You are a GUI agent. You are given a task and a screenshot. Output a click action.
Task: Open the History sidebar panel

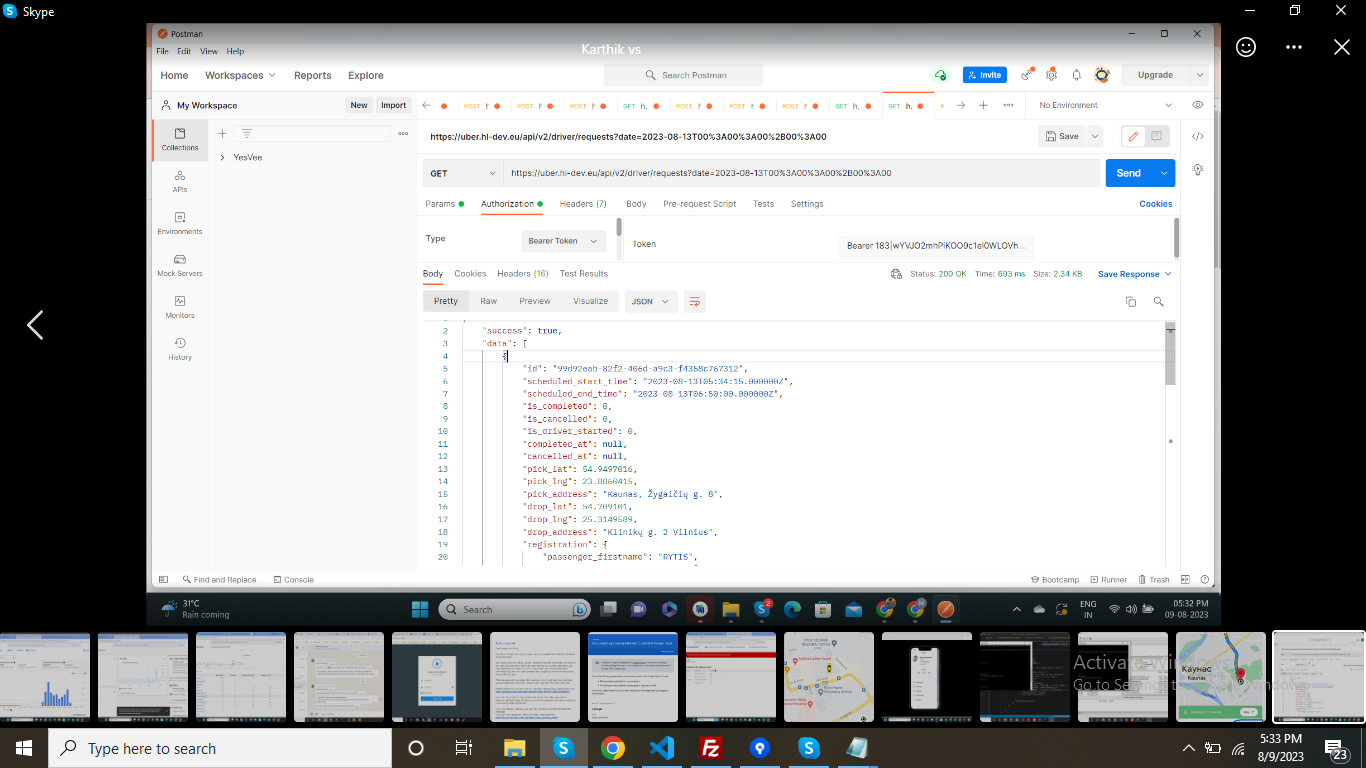click(x=180, y=349)
